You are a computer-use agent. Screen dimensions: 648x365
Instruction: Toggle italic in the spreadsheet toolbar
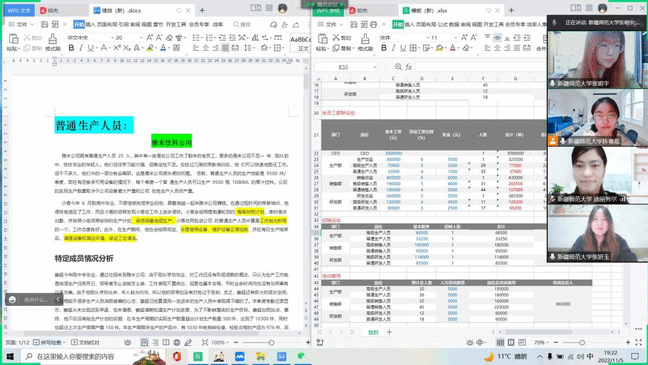click(393, 48)
